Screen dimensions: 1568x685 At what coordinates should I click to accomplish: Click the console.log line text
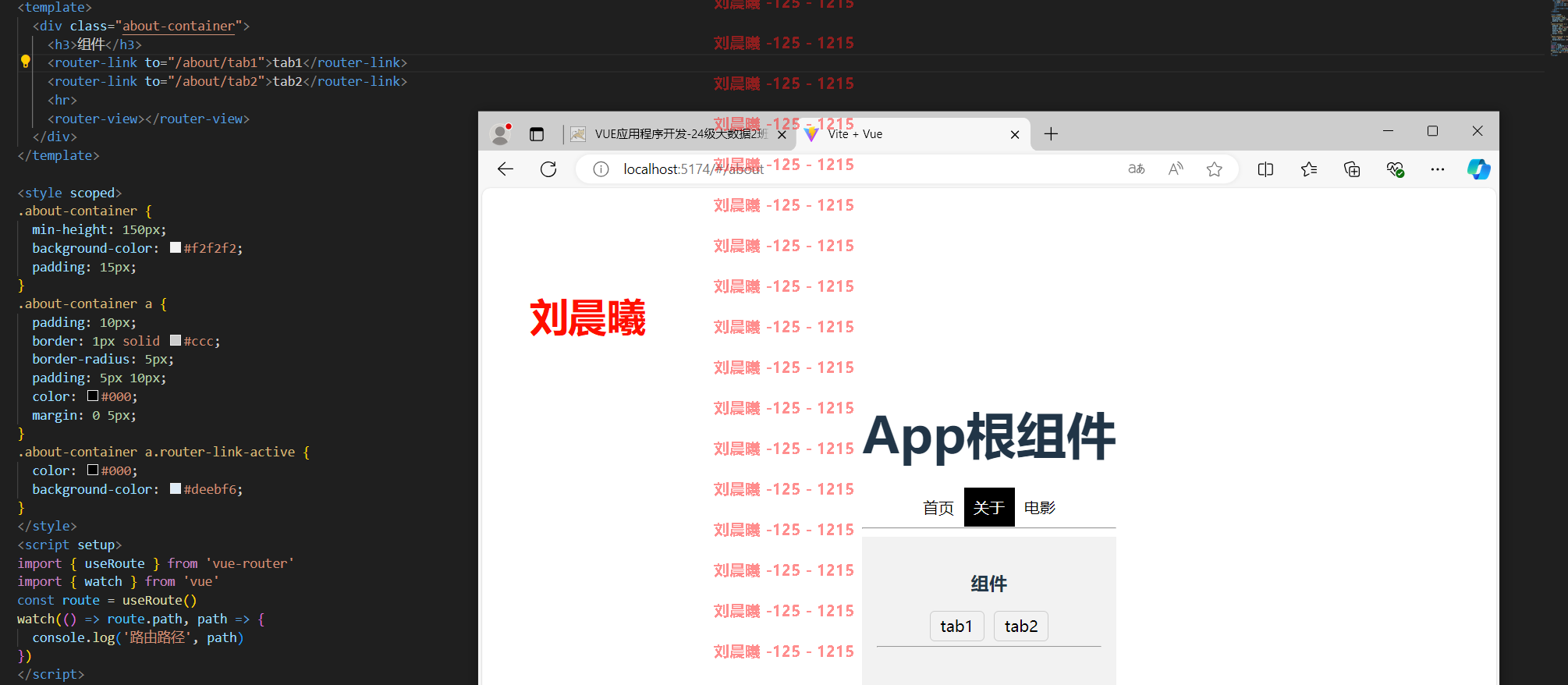pyautogui.click(x=137, y=637)
